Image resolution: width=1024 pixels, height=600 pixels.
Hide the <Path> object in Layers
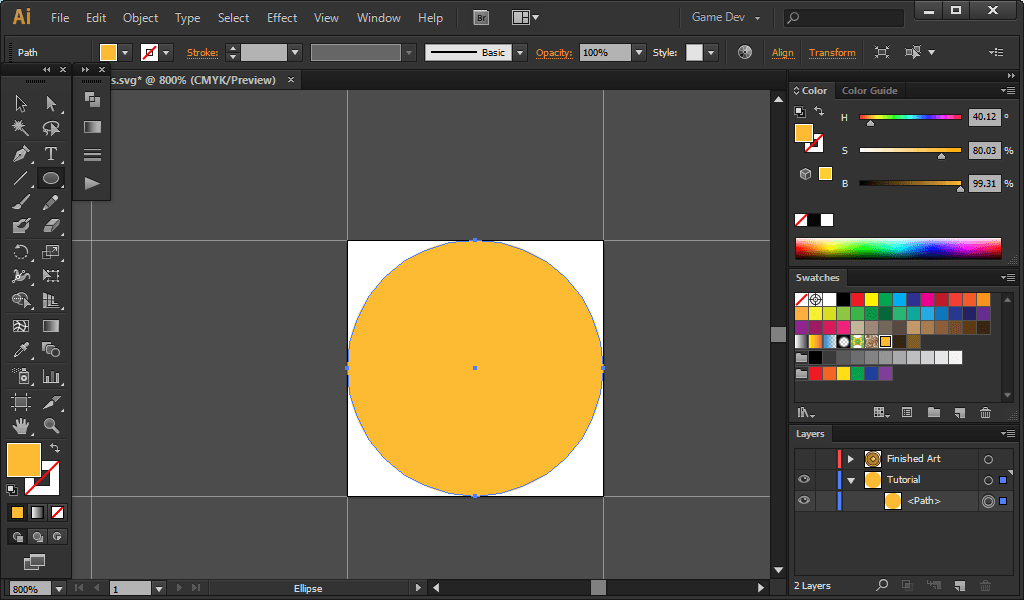click(x=803, y=500)
